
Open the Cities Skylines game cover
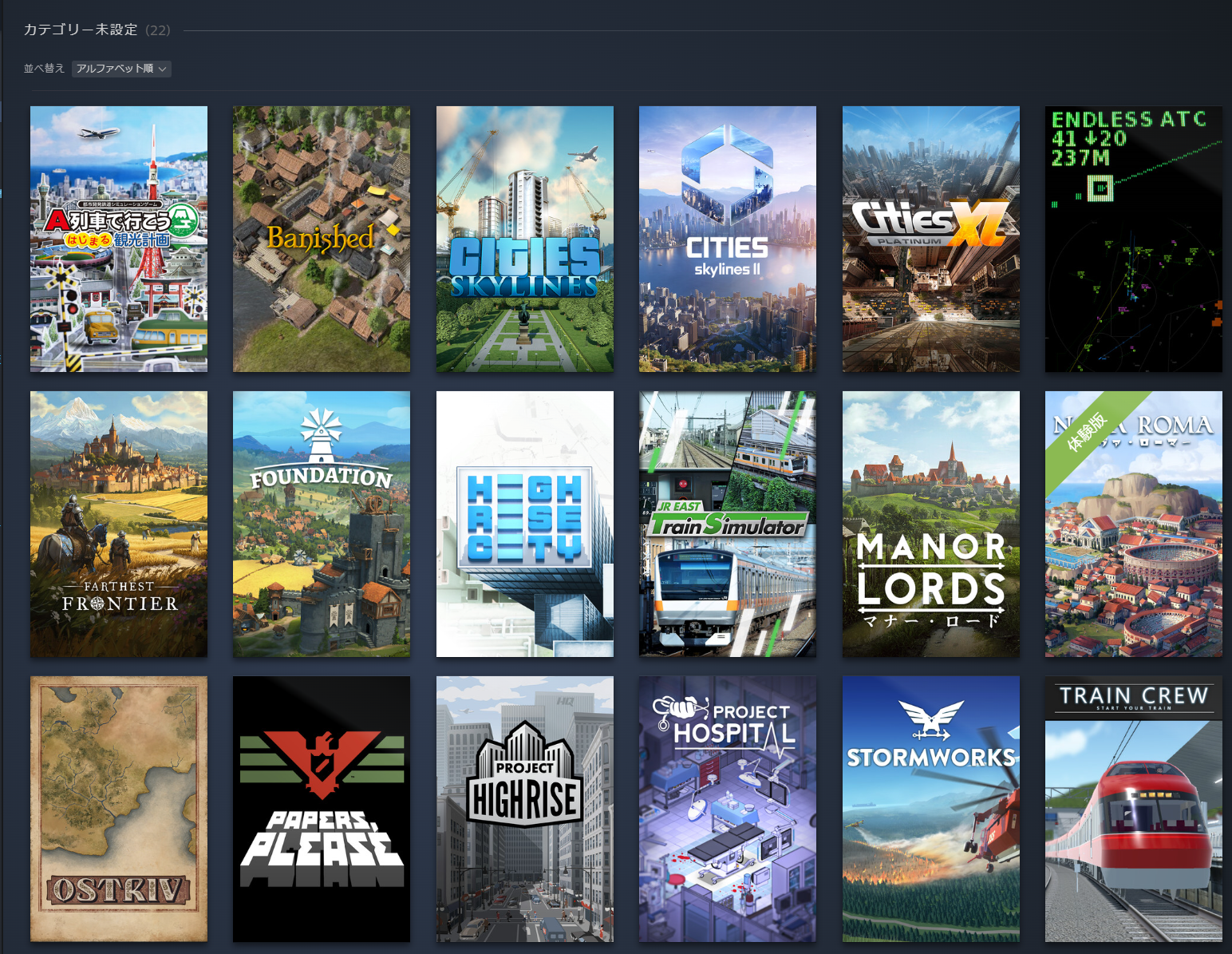click(x=525, y=239)
